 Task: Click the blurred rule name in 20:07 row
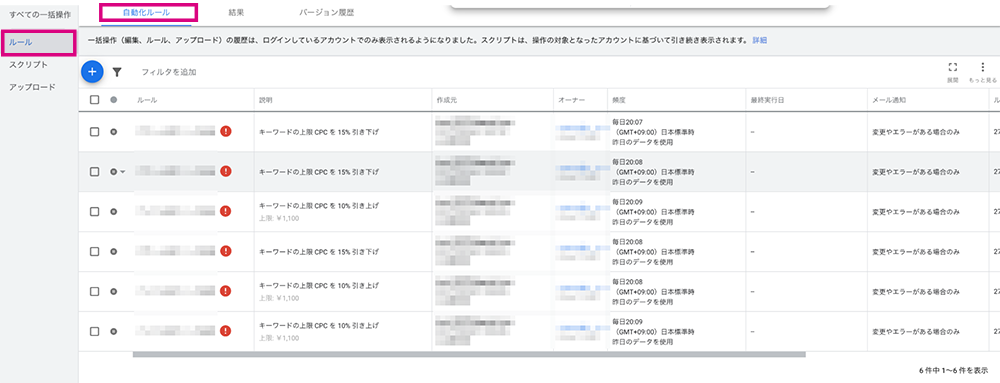176,132
